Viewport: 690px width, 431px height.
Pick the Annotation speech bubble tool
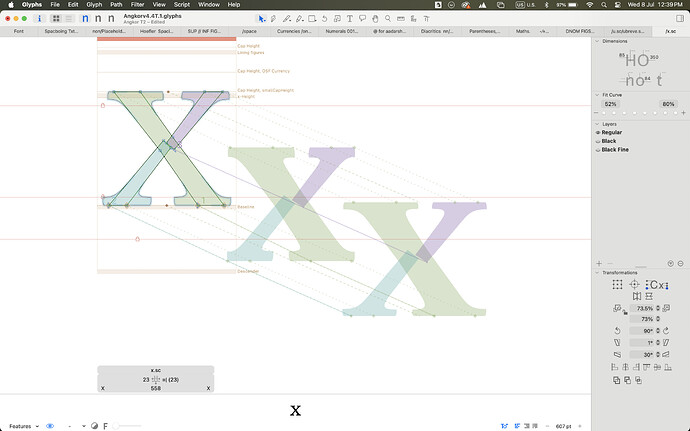(x=362, y=18)
